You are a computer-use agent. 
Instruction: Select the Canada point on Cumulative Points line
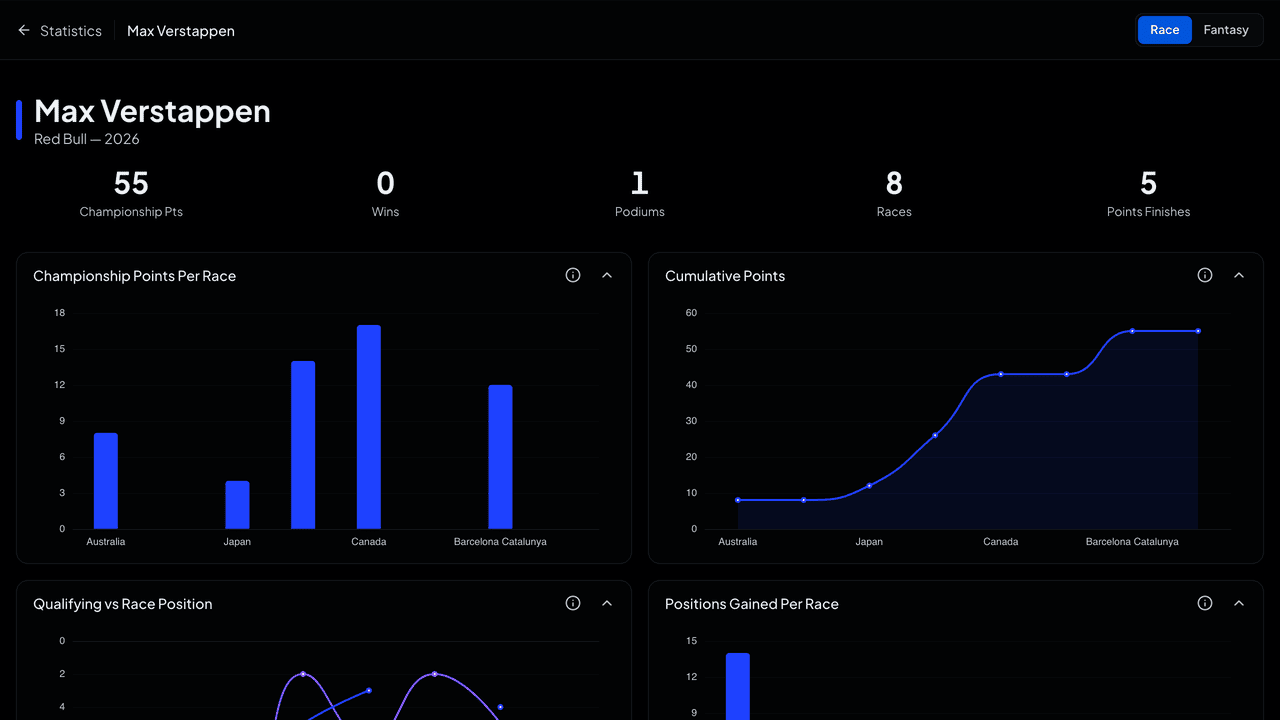coord(1001,374)
